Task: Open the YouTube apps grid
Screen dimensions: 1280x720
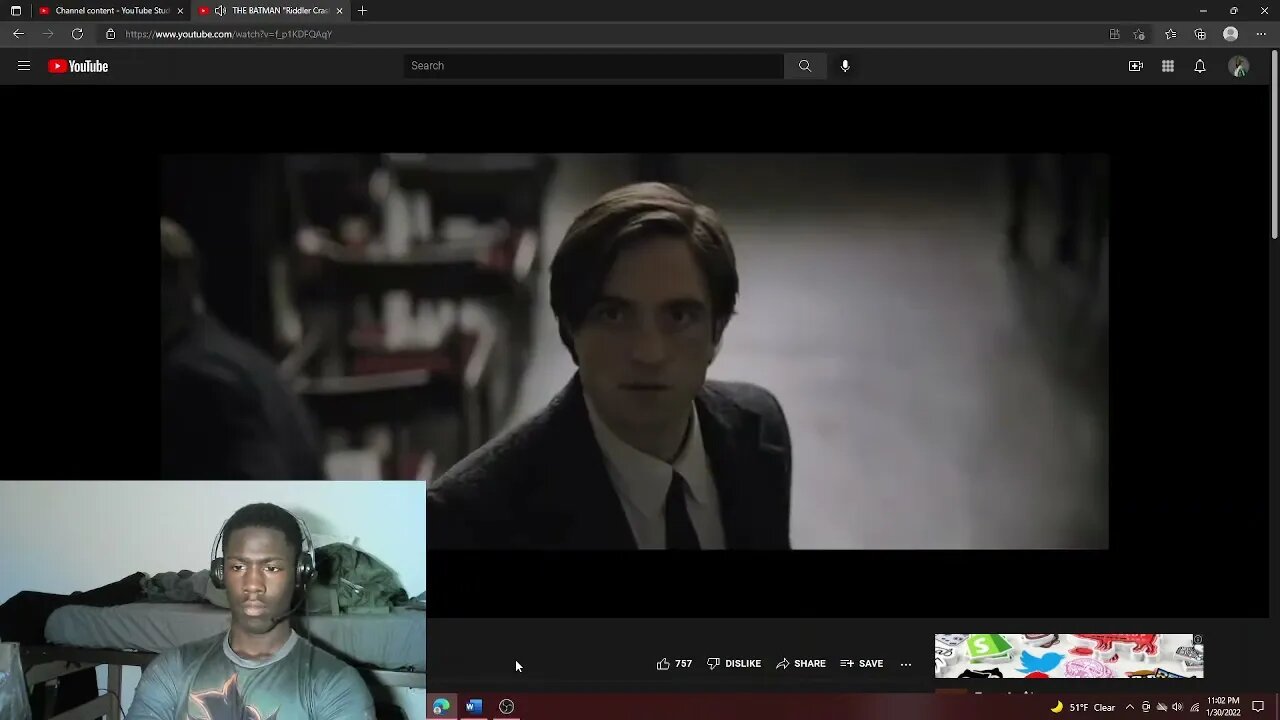Action: tap(1167, 66)
